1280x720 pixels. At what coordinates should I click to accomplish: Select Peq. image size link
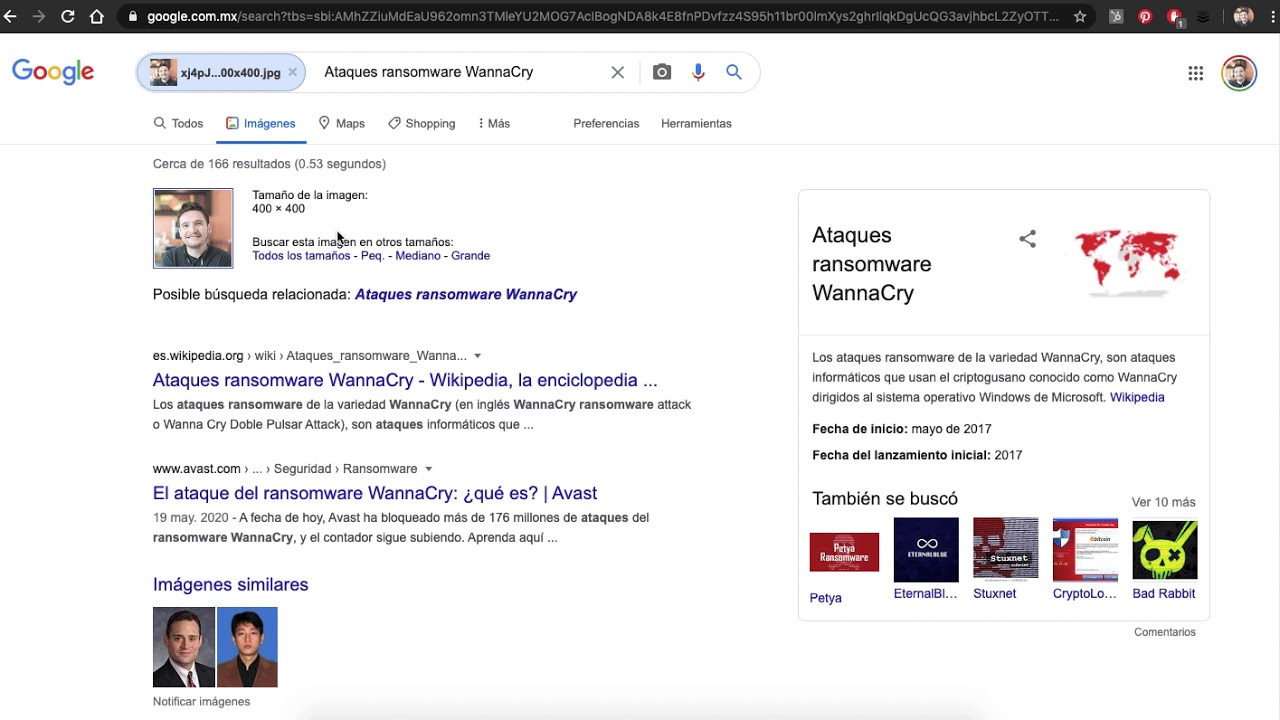[372, 256]
